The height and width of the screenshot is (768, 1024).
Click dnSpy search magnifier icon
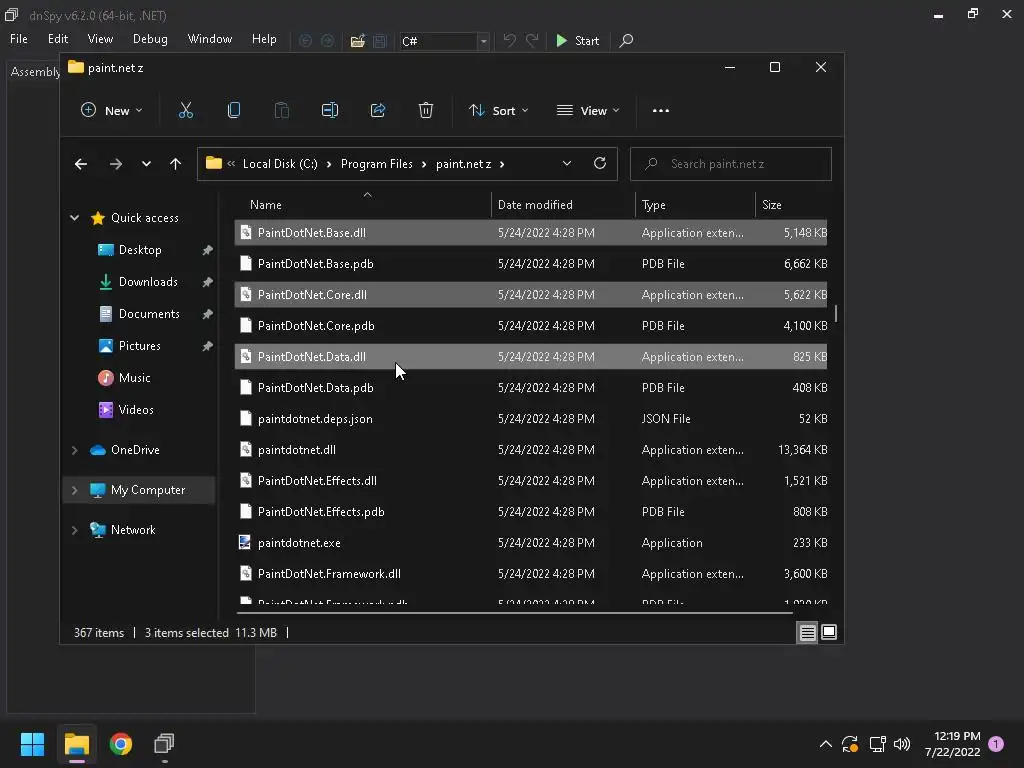coord(626,40)
